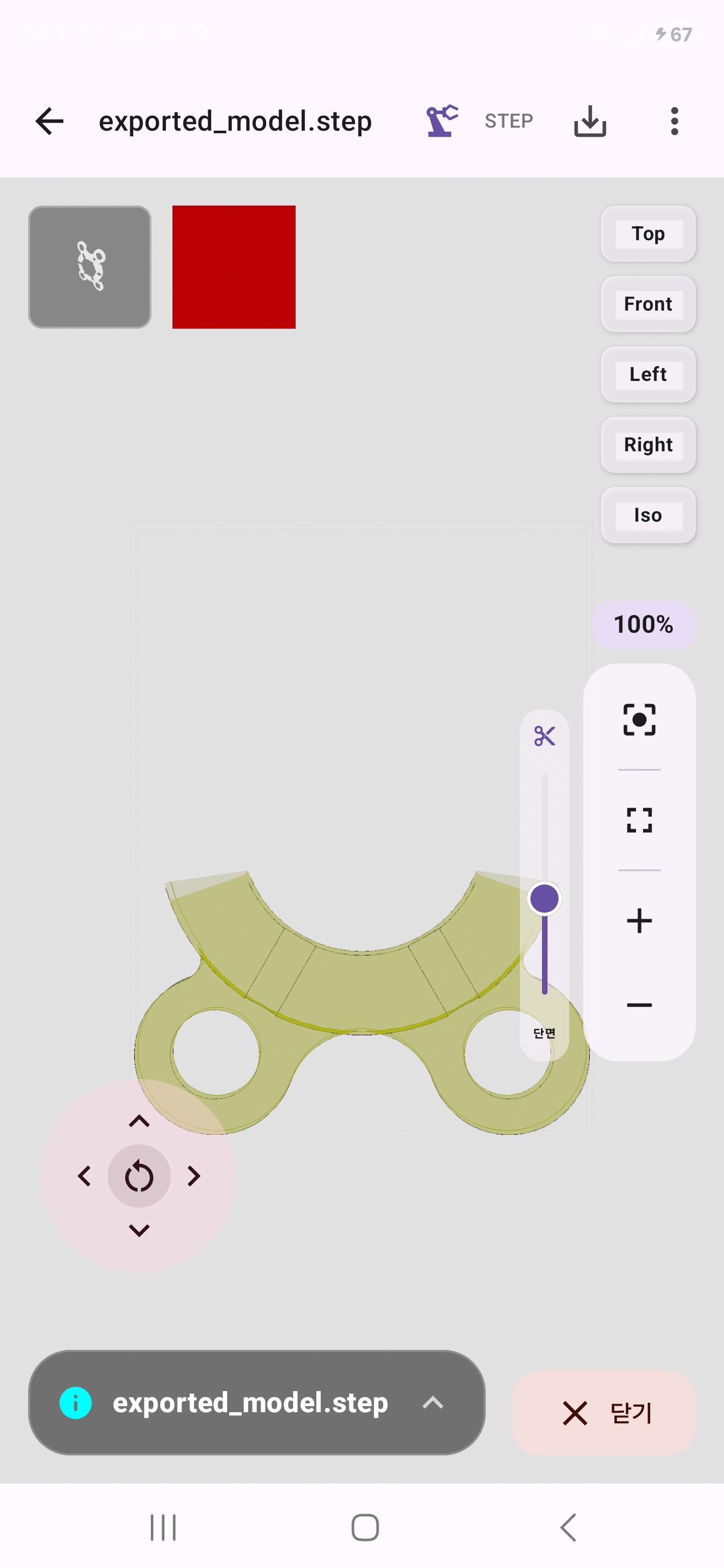724x1568 pixels.
Task: Switch to Iso view
Action: (x=648, y=515)
